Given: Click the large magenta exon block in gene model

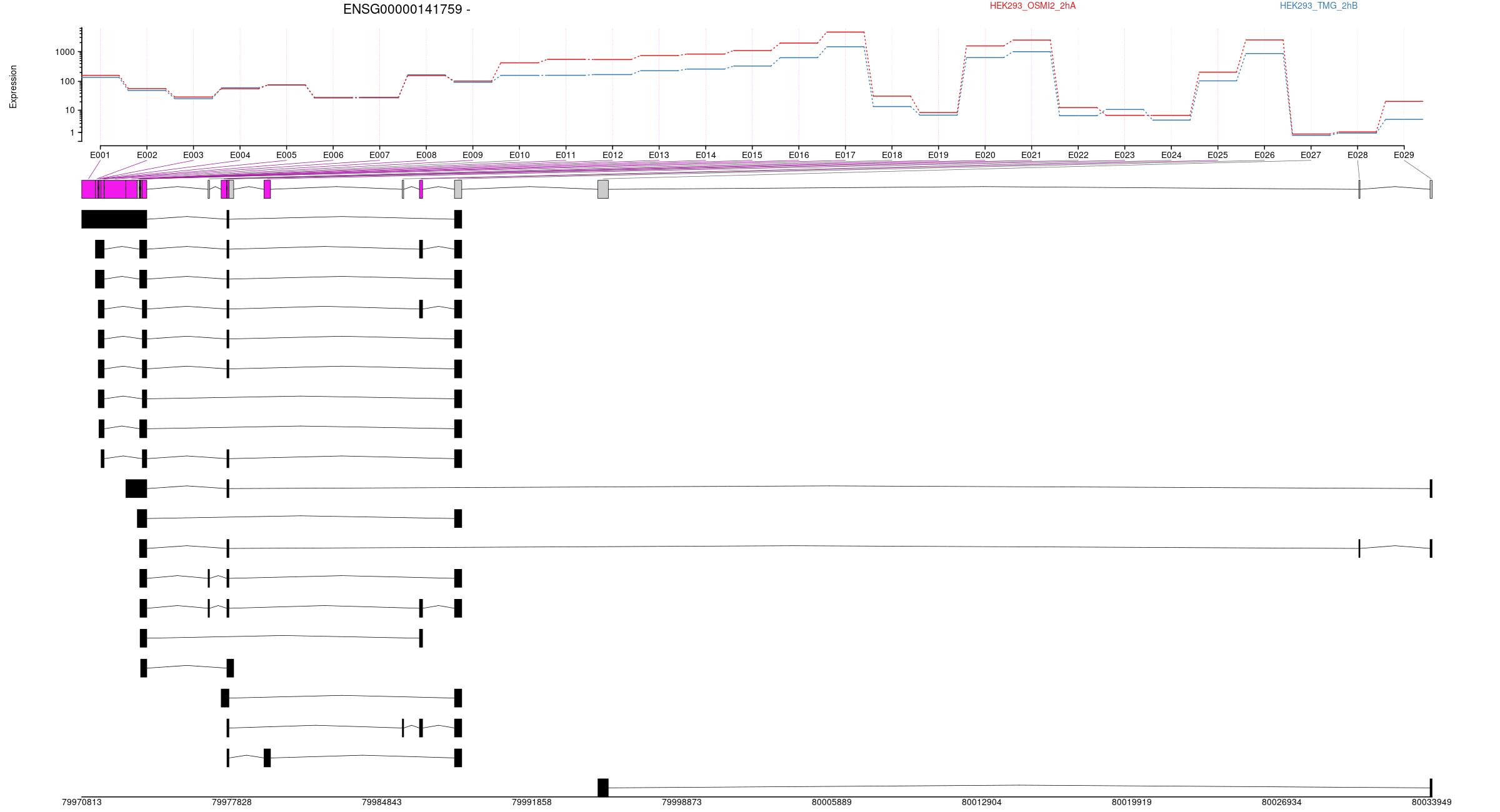Looking at the screenshot, I should coord(114,189).
